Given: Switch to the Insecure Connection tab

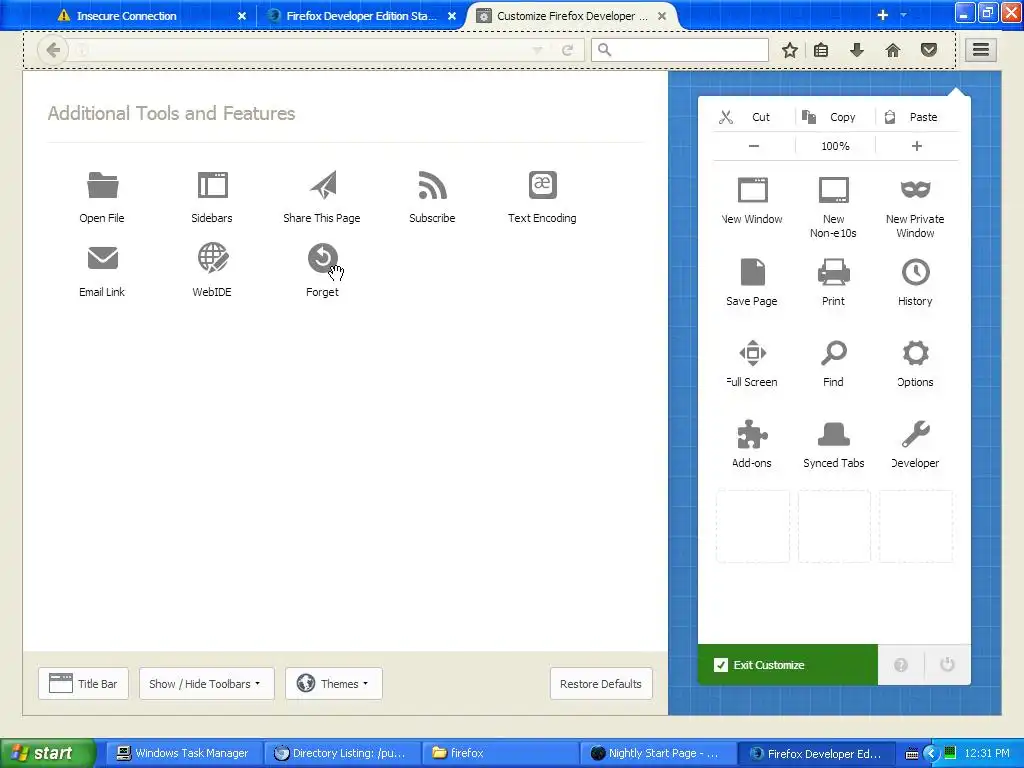Looking at the screenshot, I should point(148,16).
